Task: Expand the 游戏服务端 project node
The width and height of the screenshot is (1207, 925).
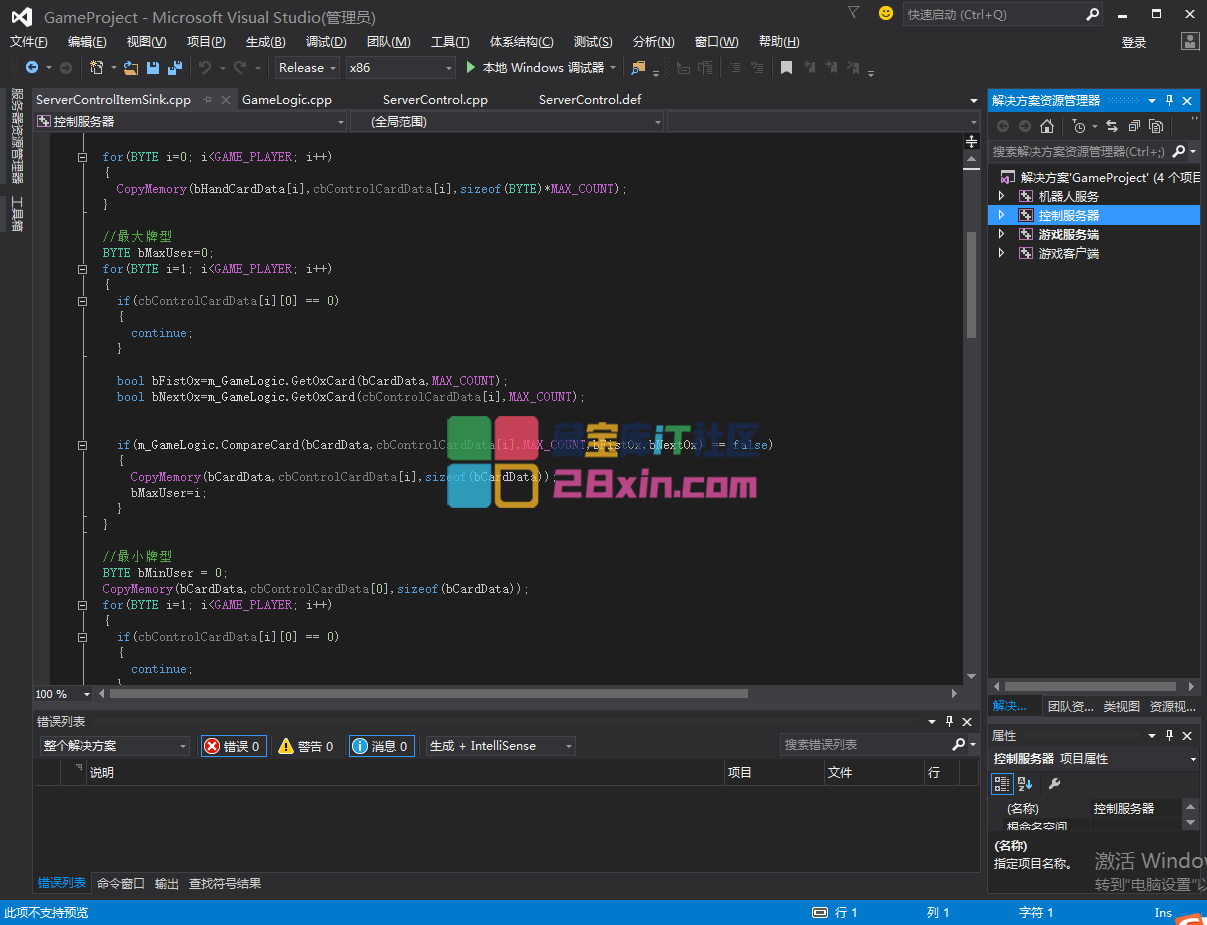Action: [1001, 234]
